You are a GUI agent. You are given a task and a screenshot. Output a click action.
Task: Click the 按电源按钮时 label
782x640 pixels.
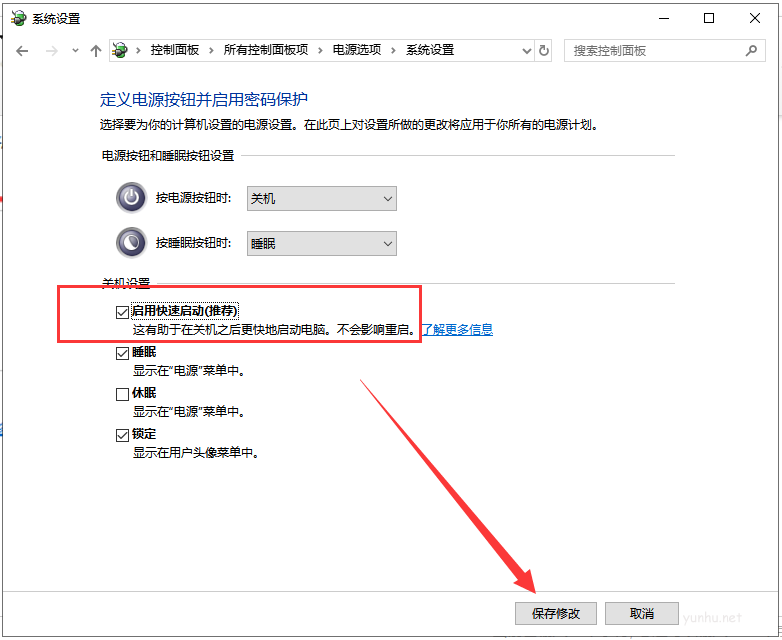194,198
